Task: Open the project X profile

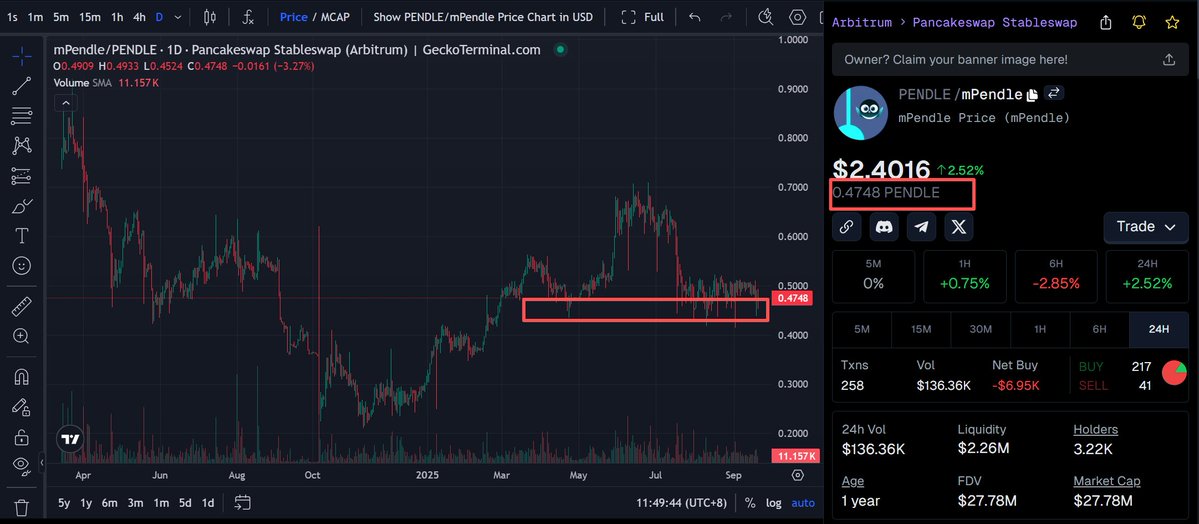Action: [x=959, y=226]
